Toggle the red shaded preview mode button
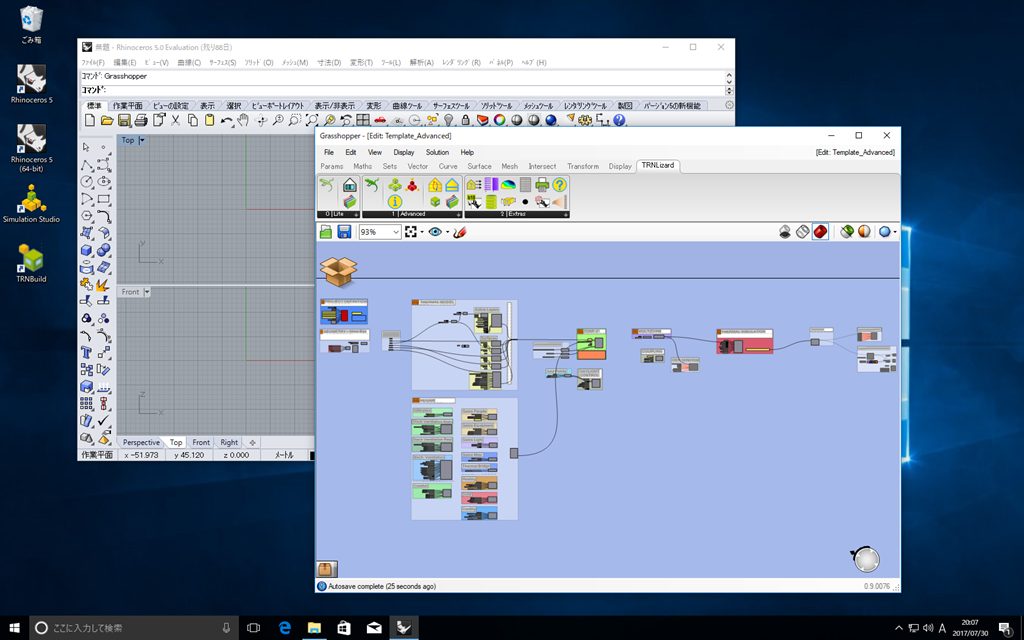 point(820,232)
